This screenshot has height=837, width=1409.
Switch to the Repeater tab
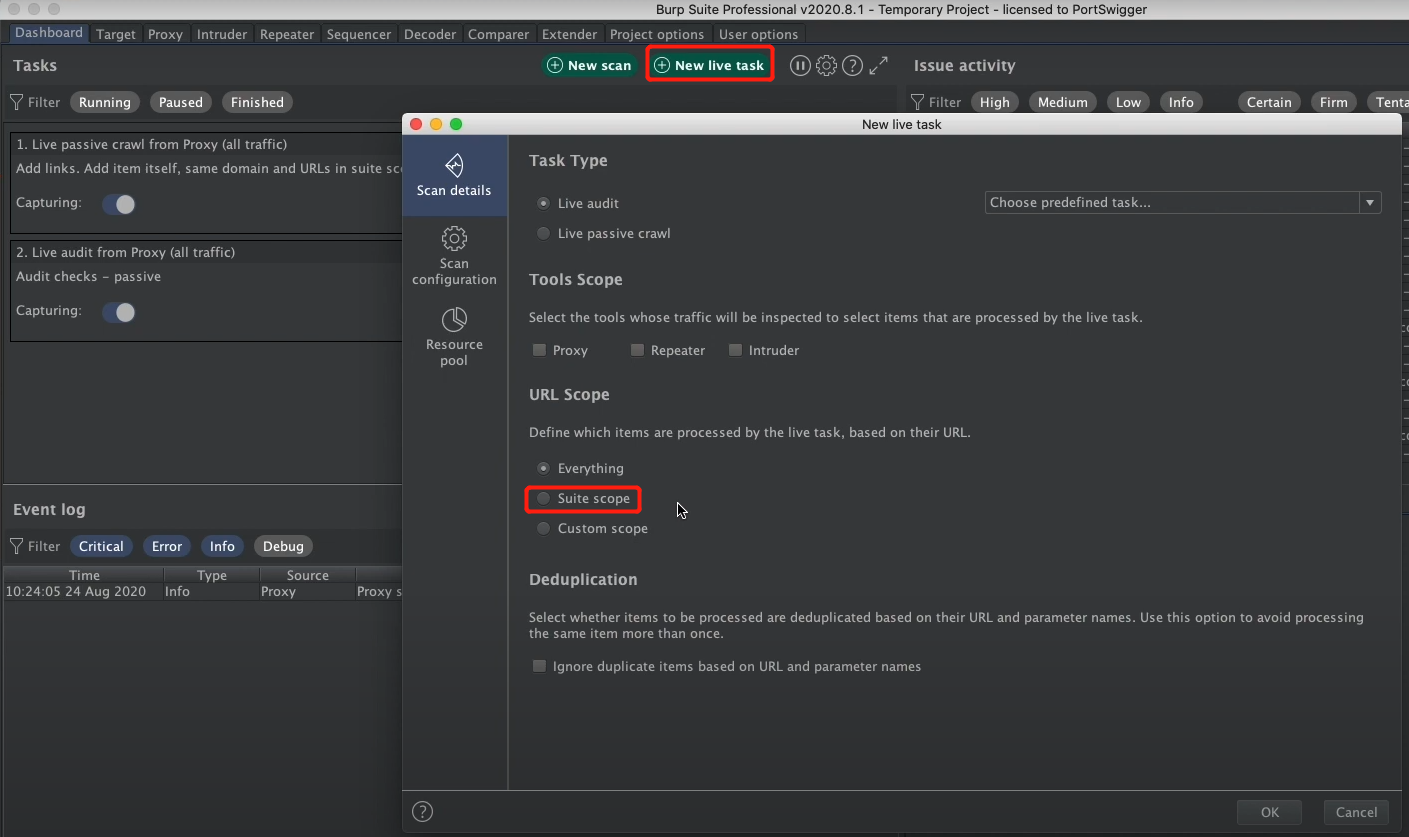coord(287,34)
